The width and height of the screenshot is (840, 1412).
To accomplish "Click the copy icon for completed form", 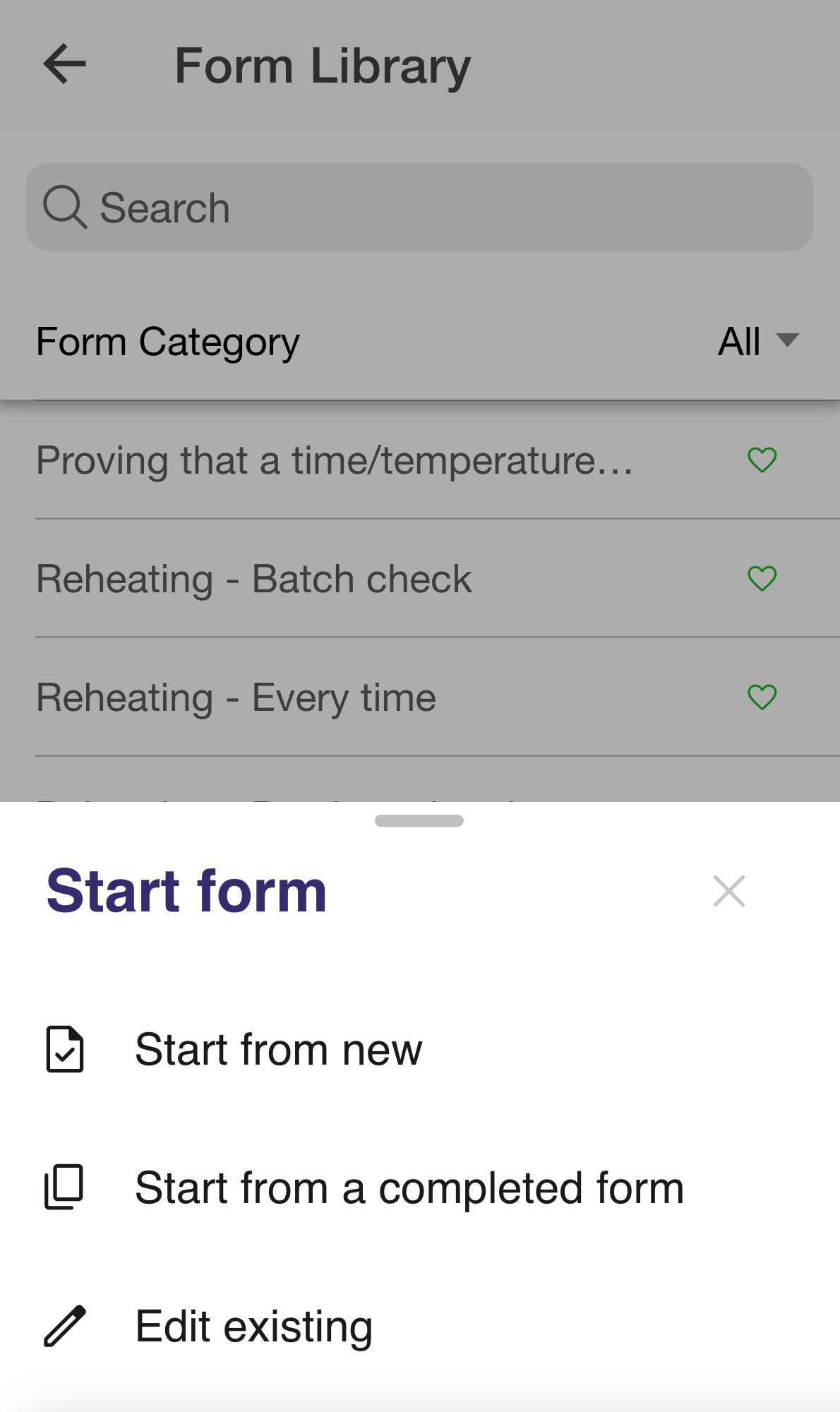I will tap(64, 1187).
